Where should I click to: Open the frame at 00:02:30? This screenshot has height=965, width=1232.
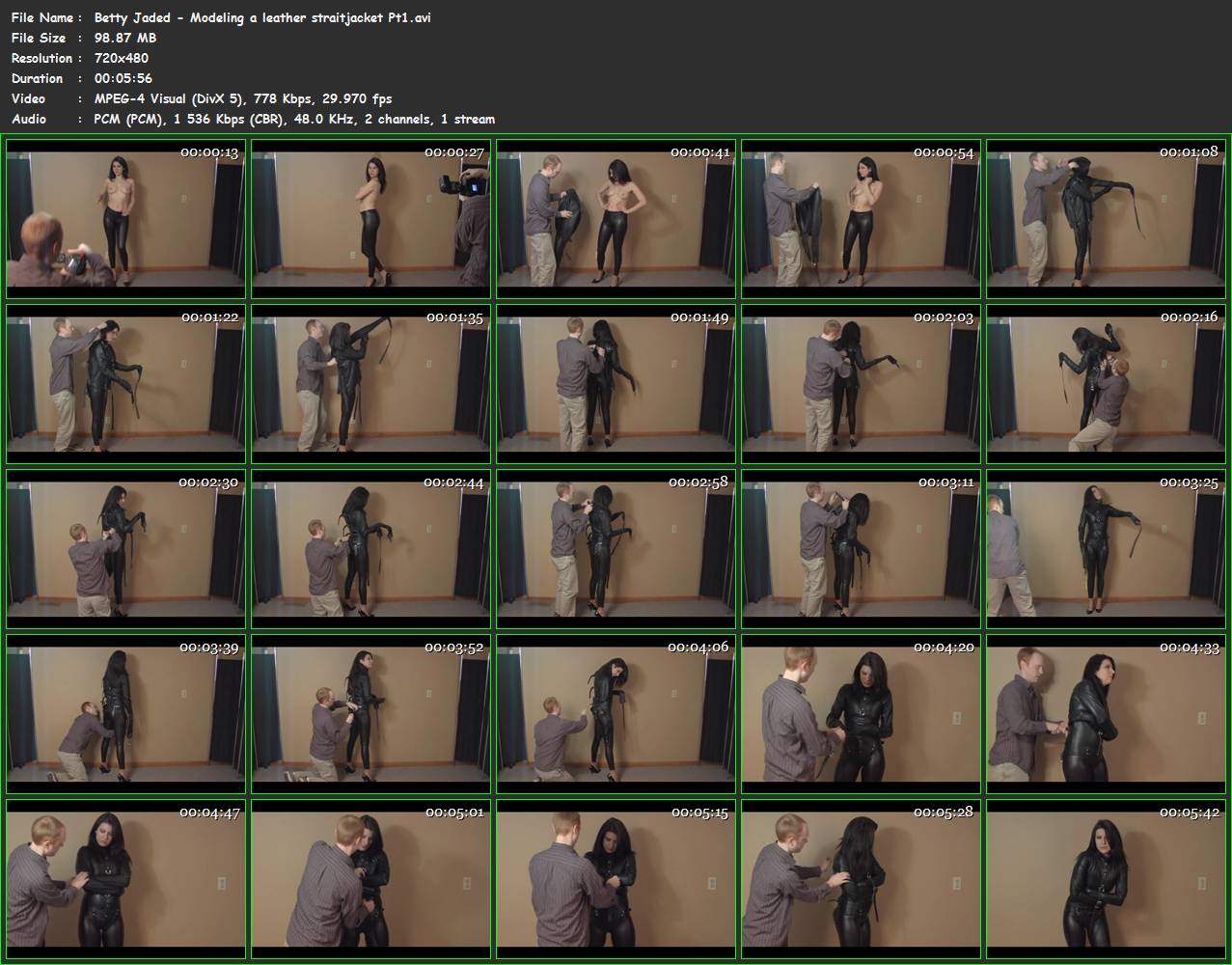point(125,549)
